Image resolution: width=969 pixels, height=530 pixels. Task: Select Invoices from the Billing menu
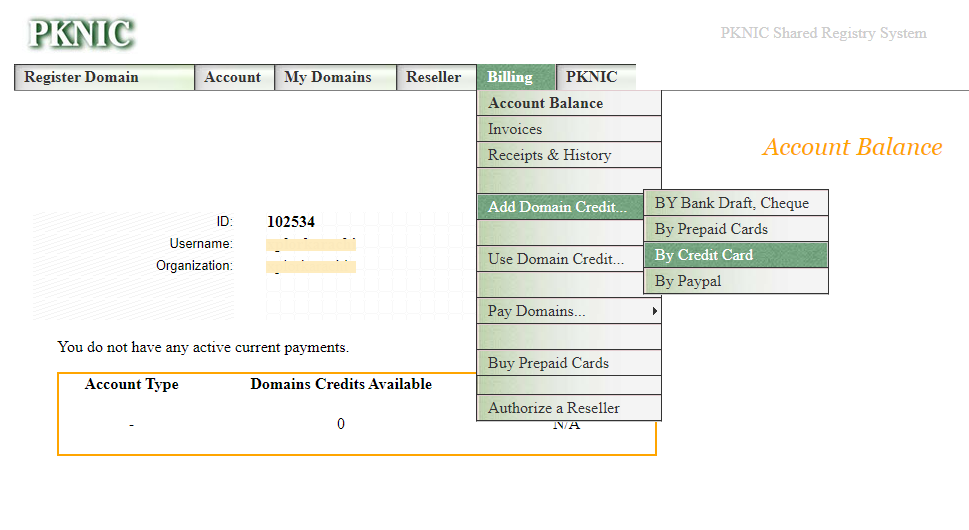(569, 129)
